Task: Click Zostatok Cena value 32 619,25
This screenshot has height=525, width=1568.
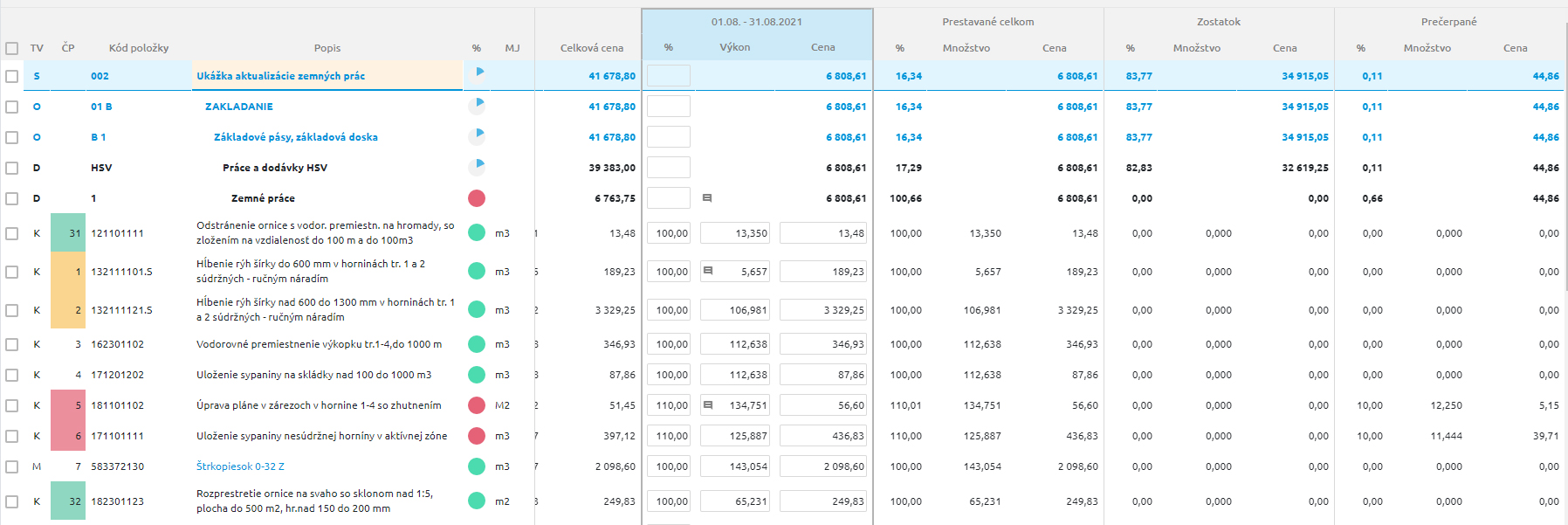Action: tap(1305, 168)
